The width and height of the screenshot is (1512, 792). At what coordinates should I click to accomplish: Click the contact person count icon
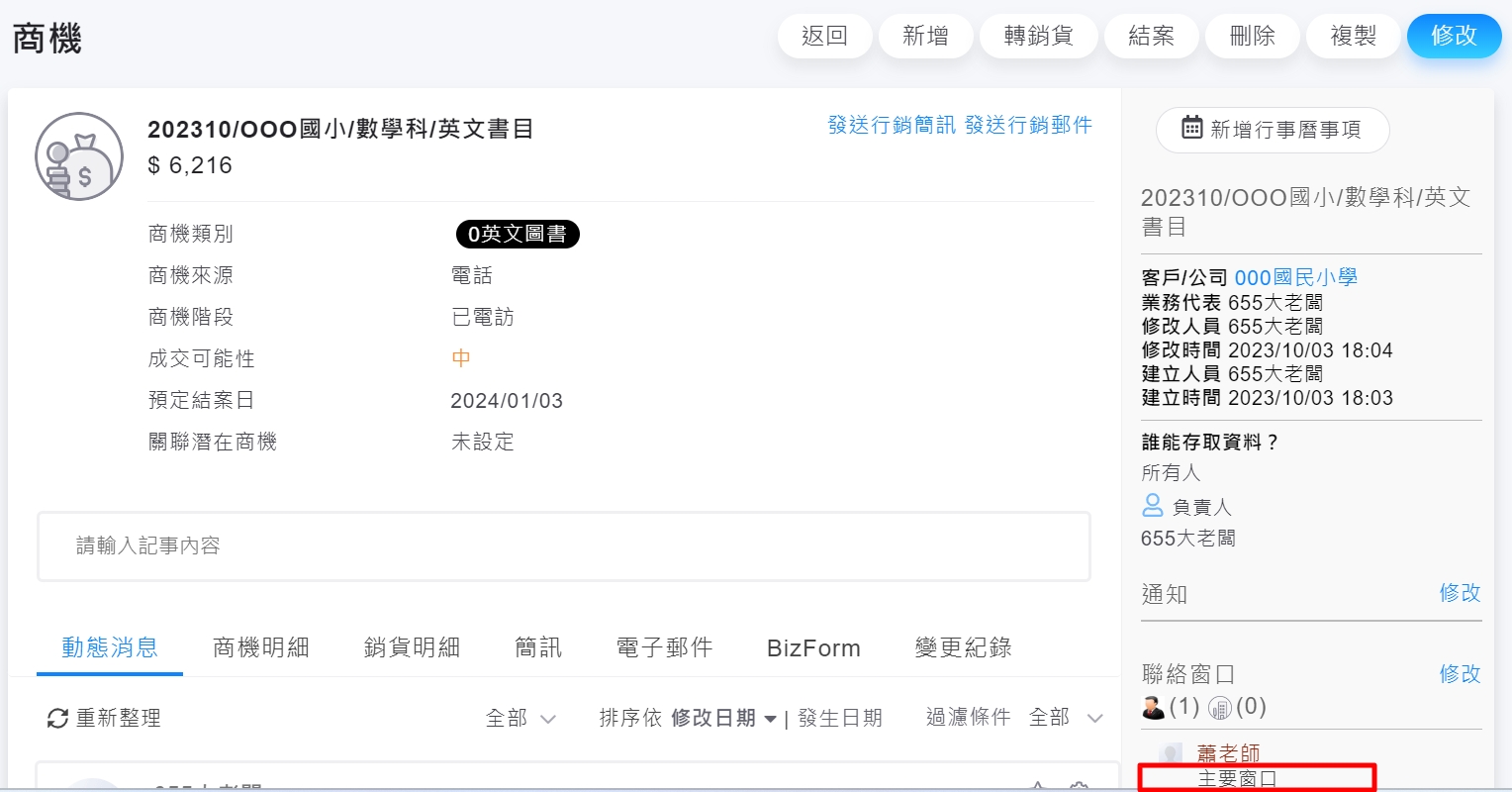pos(1153,707)
